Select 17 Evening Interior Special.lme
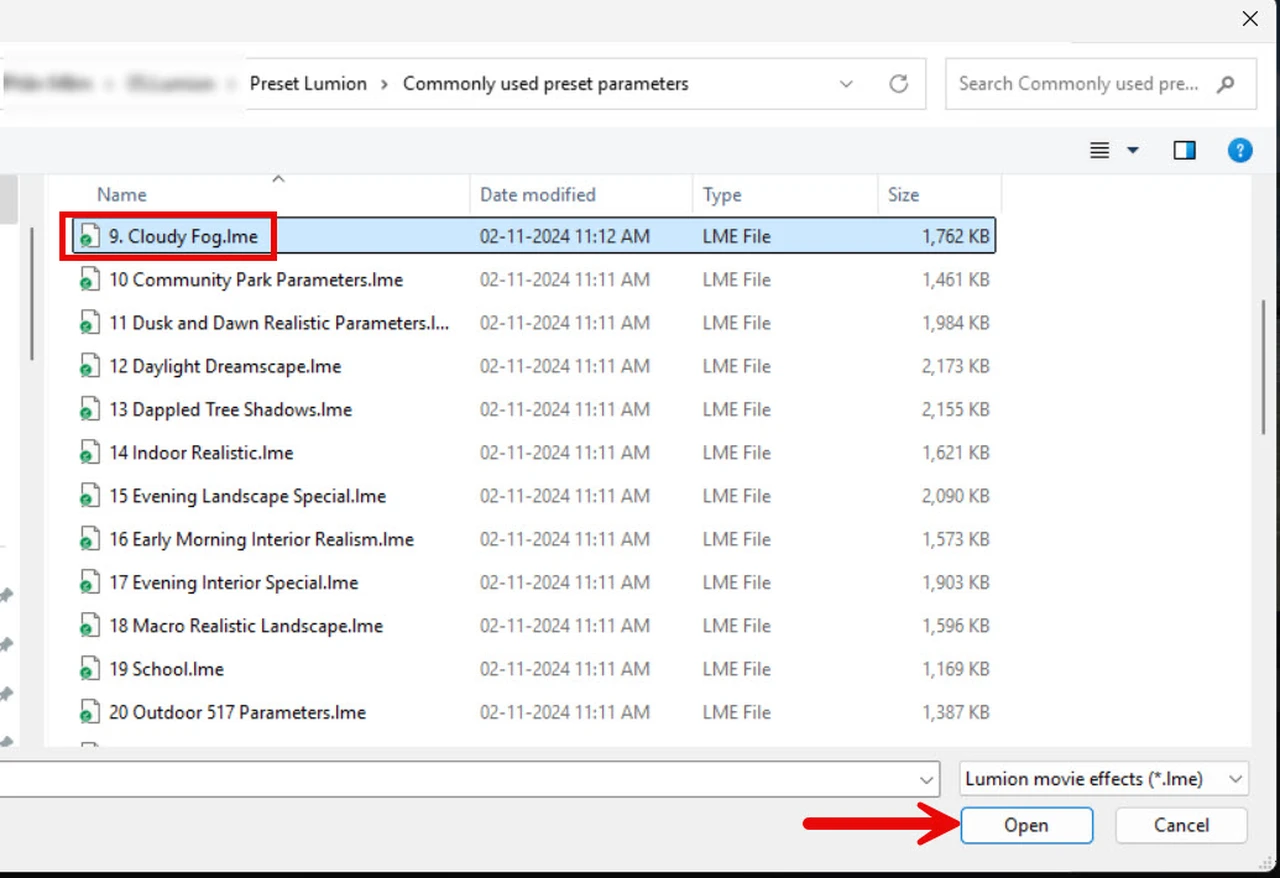 (233, 582)
